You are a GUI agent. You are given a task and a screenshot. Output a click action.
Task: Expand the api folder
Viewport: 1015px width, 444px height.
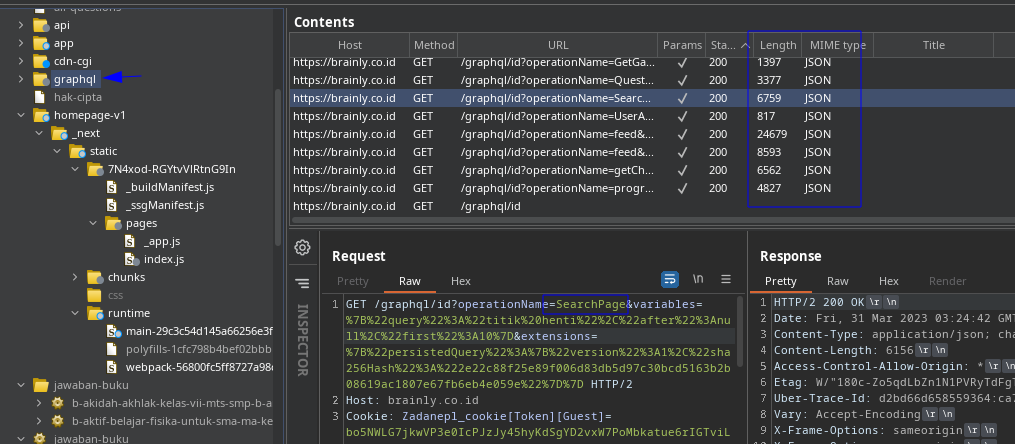[x=21, y=25]
